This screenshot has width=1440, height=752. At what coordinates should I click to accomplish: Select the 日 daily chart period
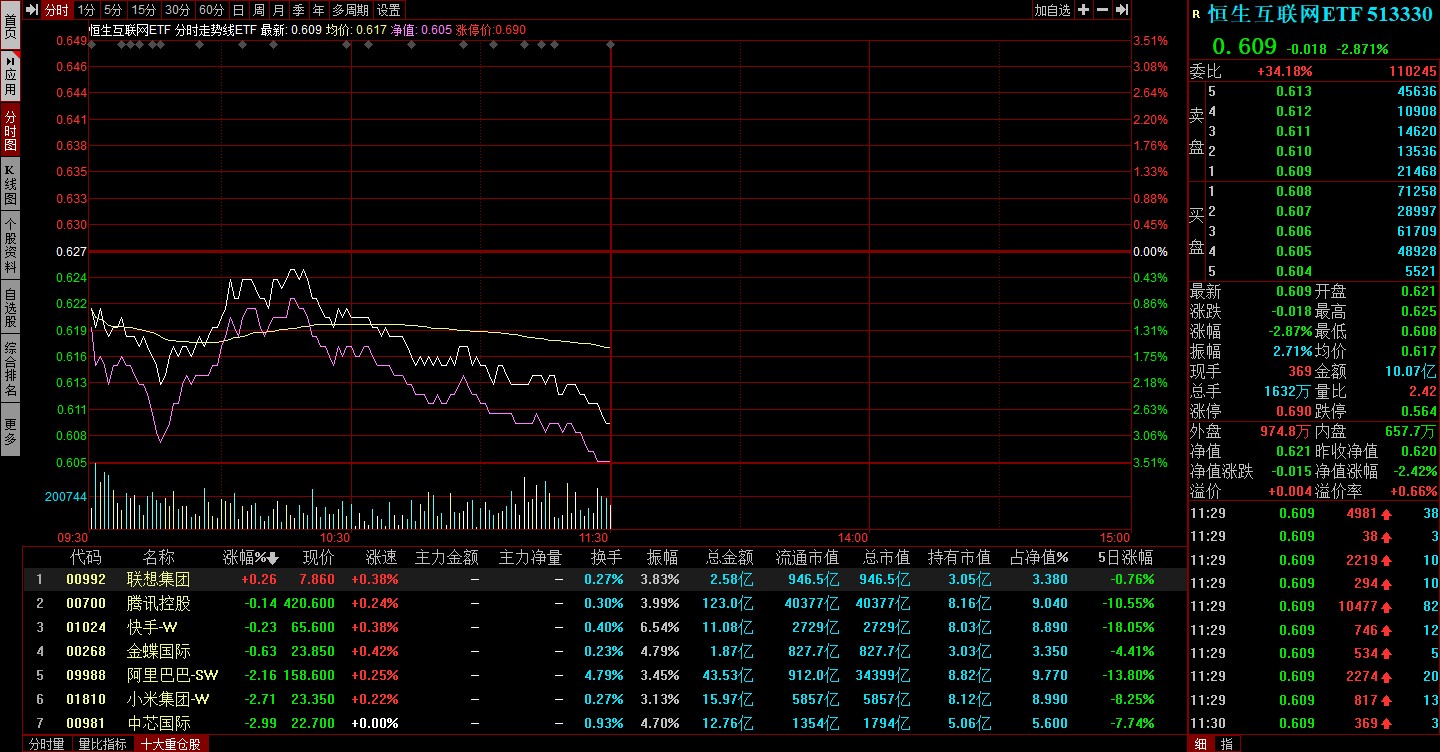[x=238, y=10]
